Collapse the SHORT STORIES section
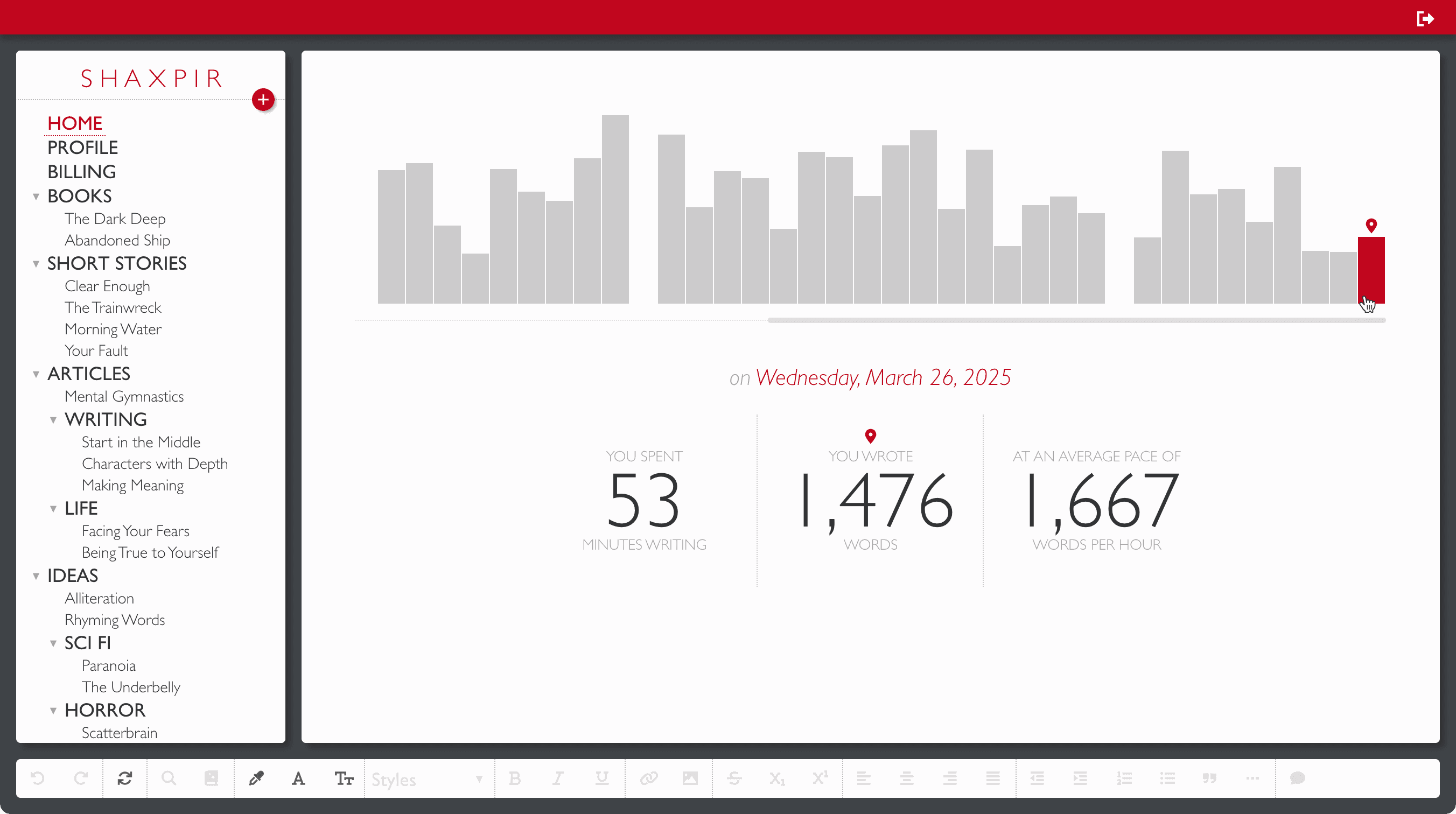This screenshot has height=814, width=1456. click(37, 263)
